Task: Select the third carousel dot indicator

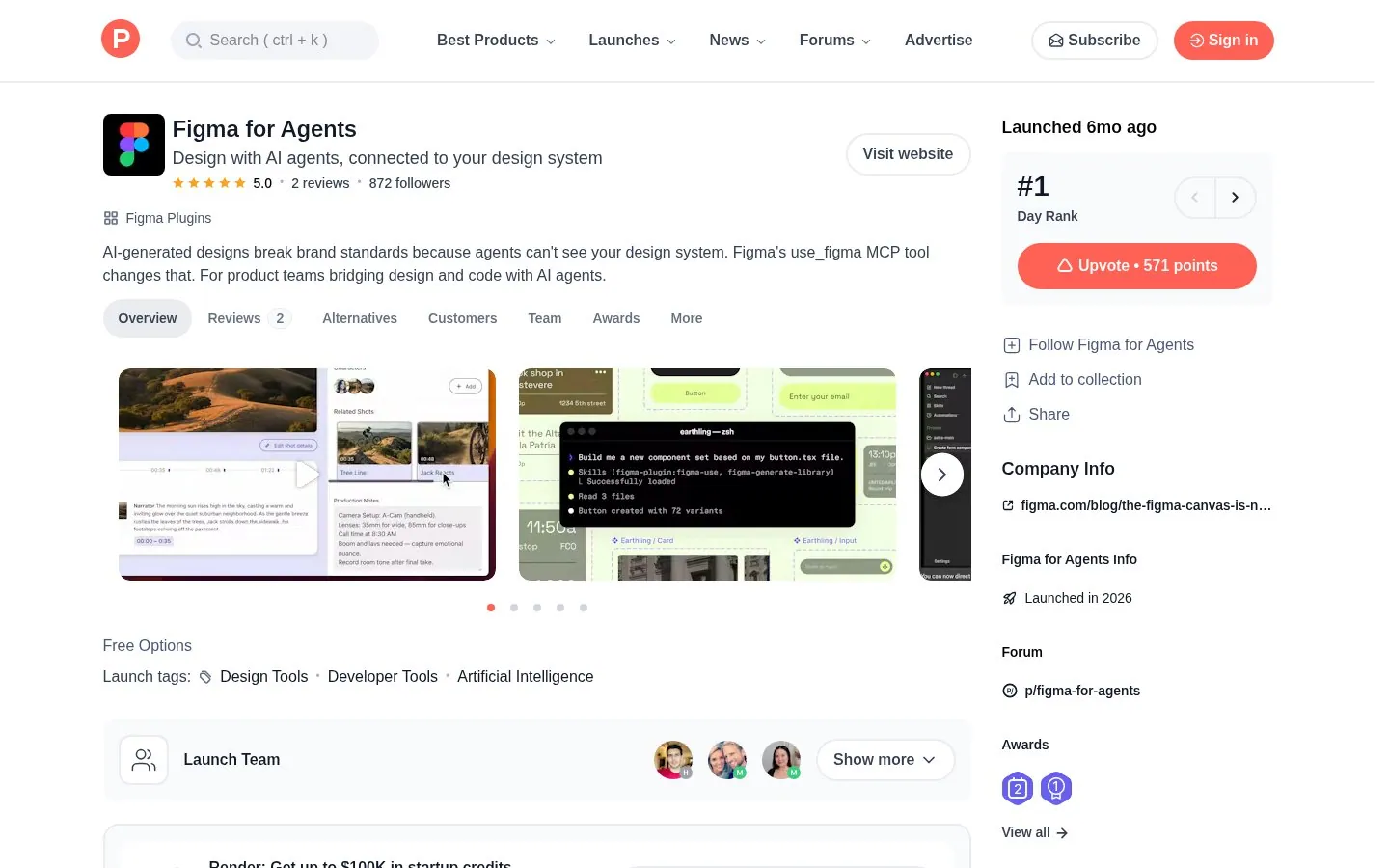Action: coord(537,608)
